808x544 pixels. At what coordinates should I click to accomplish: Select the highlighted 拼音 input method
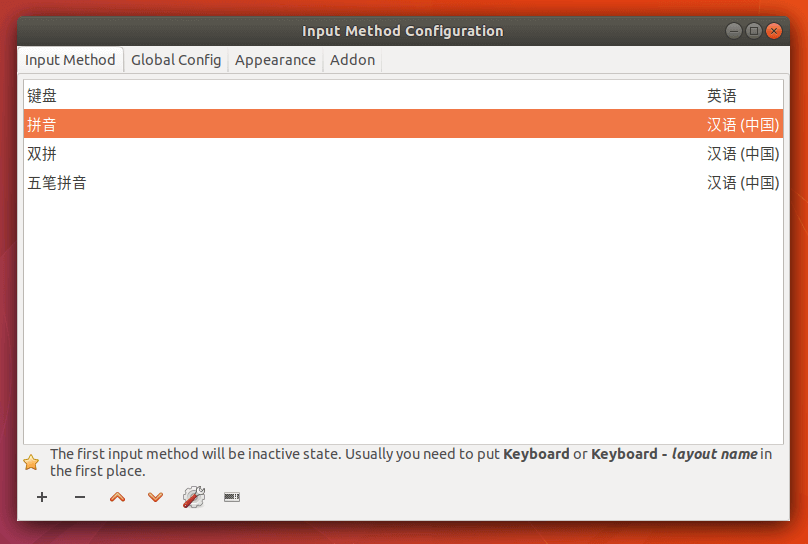(43, 125)
